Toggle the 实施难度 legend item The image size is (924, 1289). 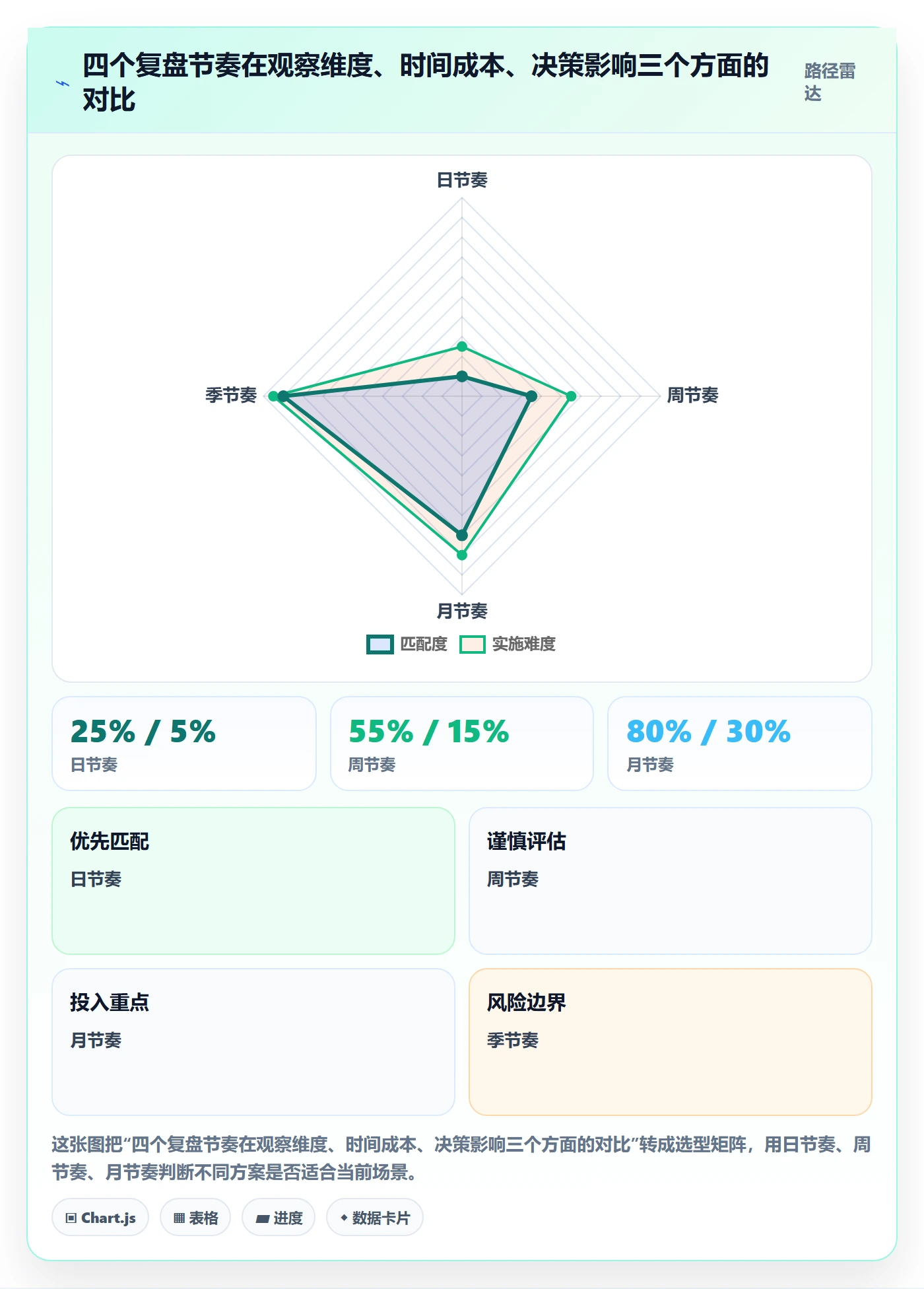[x=508, y=644]
